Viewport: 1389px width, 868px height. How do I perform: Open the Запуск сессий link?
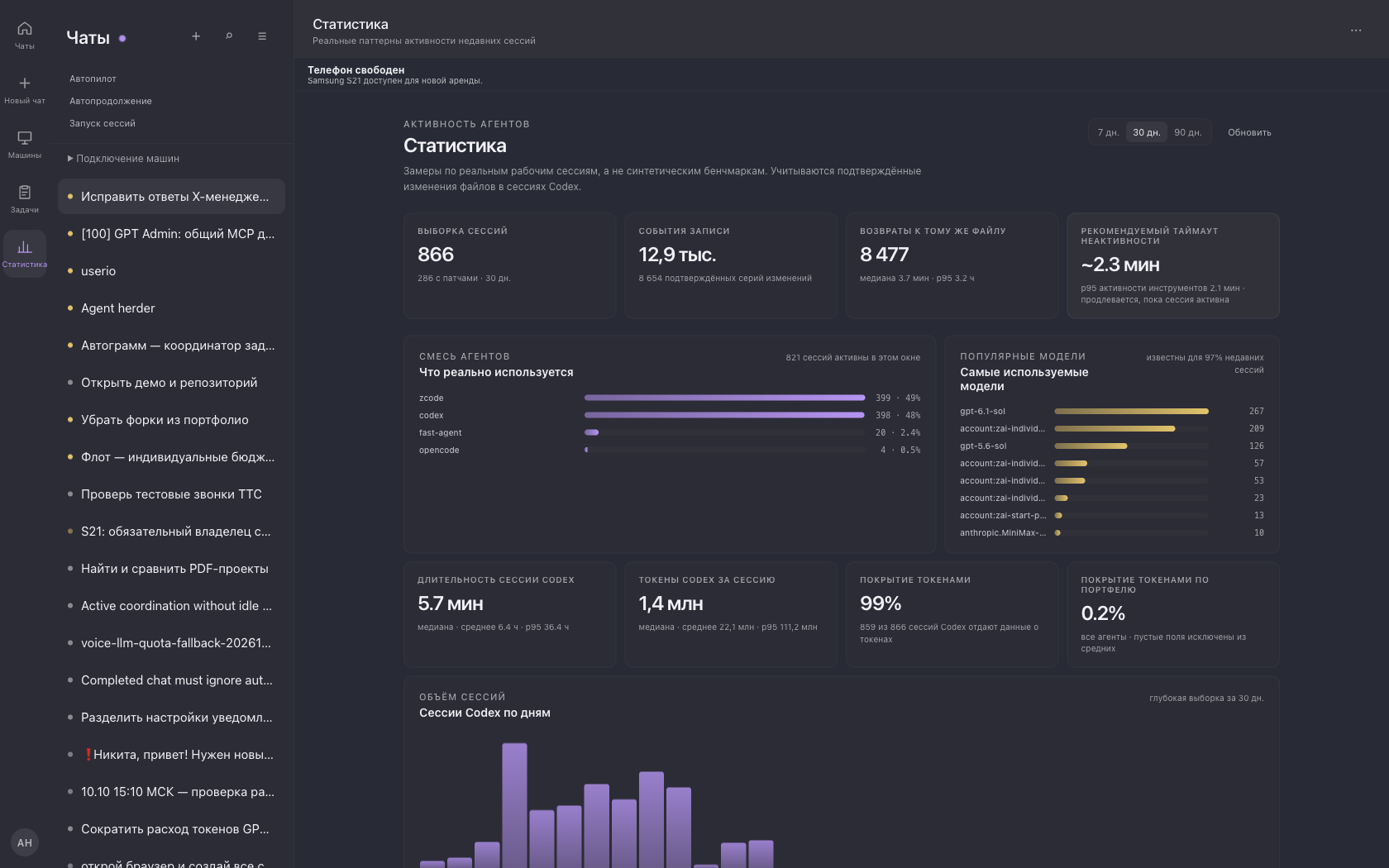[x=103, y=124]
